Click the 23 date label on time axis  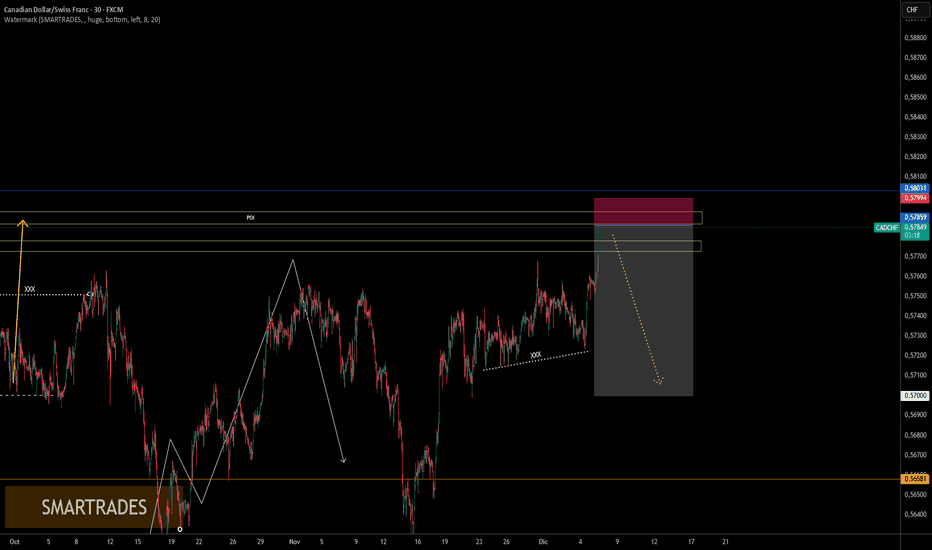coord(479,542)
